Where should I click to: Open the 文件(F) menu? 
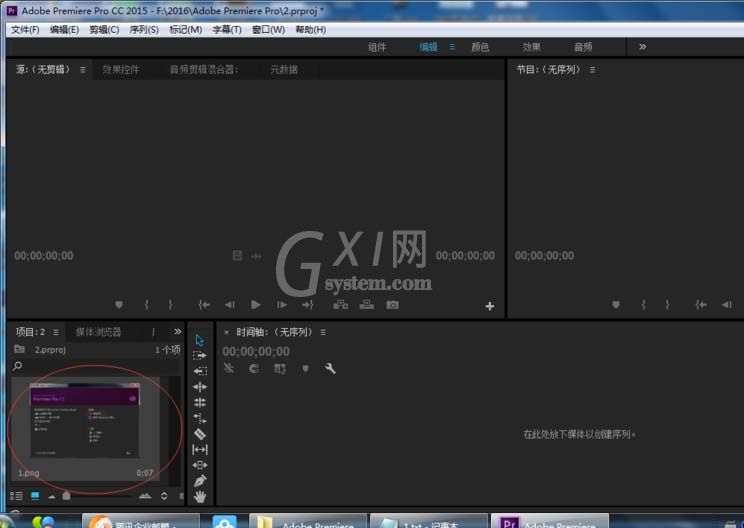(x=25, y=30)
